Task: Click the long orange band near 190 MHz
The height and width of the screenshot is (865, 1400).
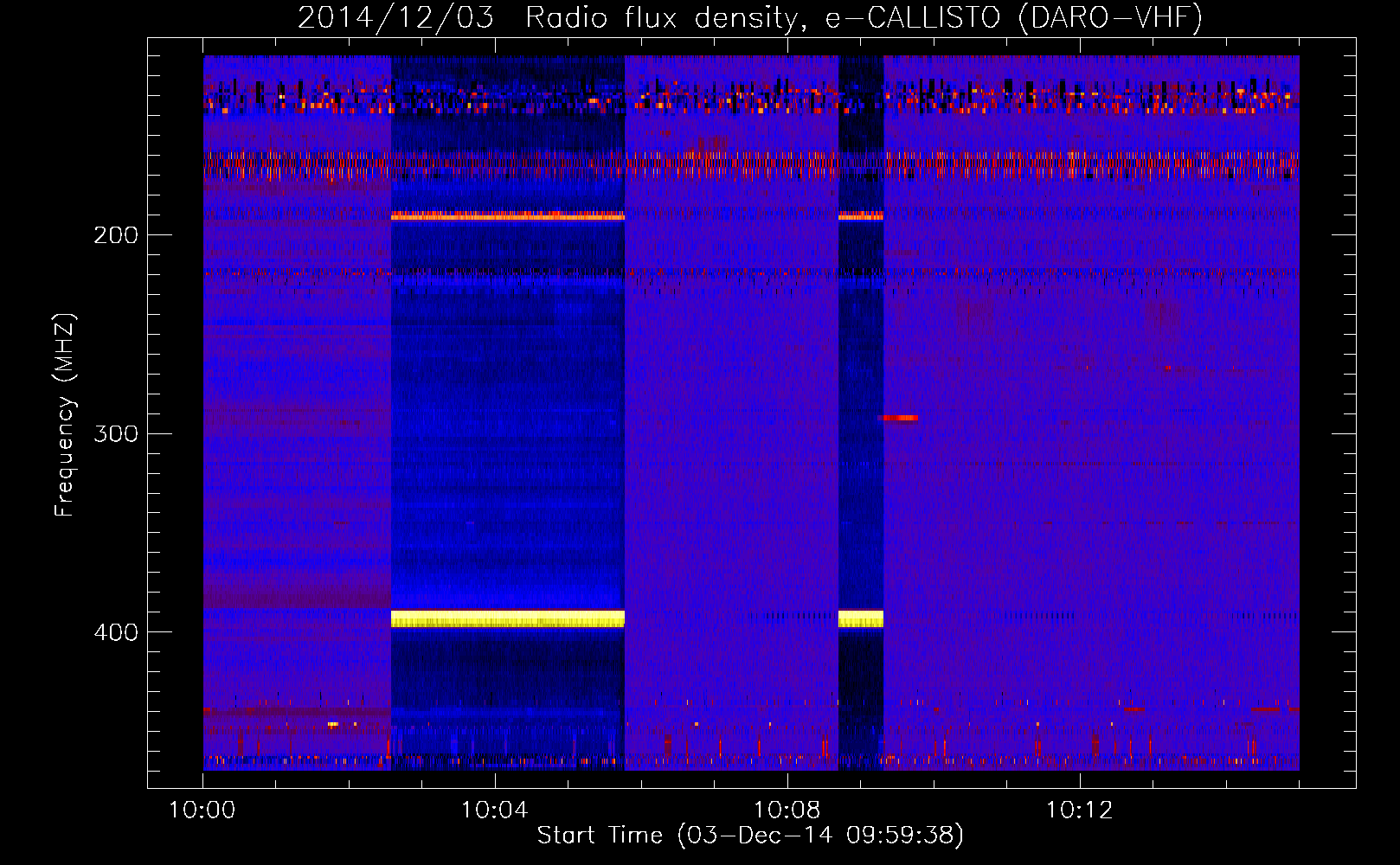Action: (508, 215)
